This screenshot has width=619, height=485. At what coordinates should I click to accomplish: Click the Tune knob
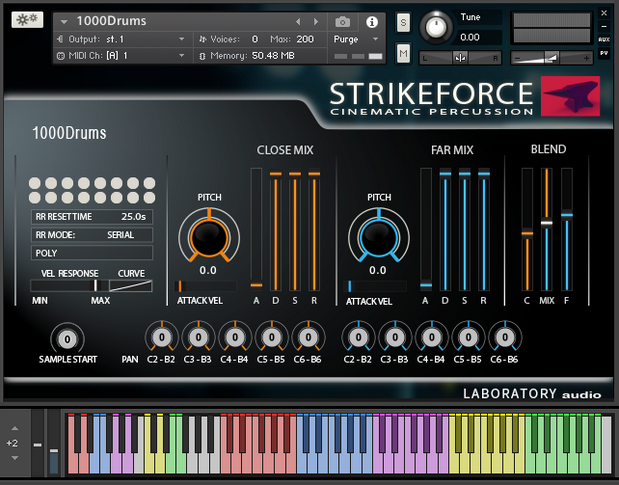coord(436,27)
